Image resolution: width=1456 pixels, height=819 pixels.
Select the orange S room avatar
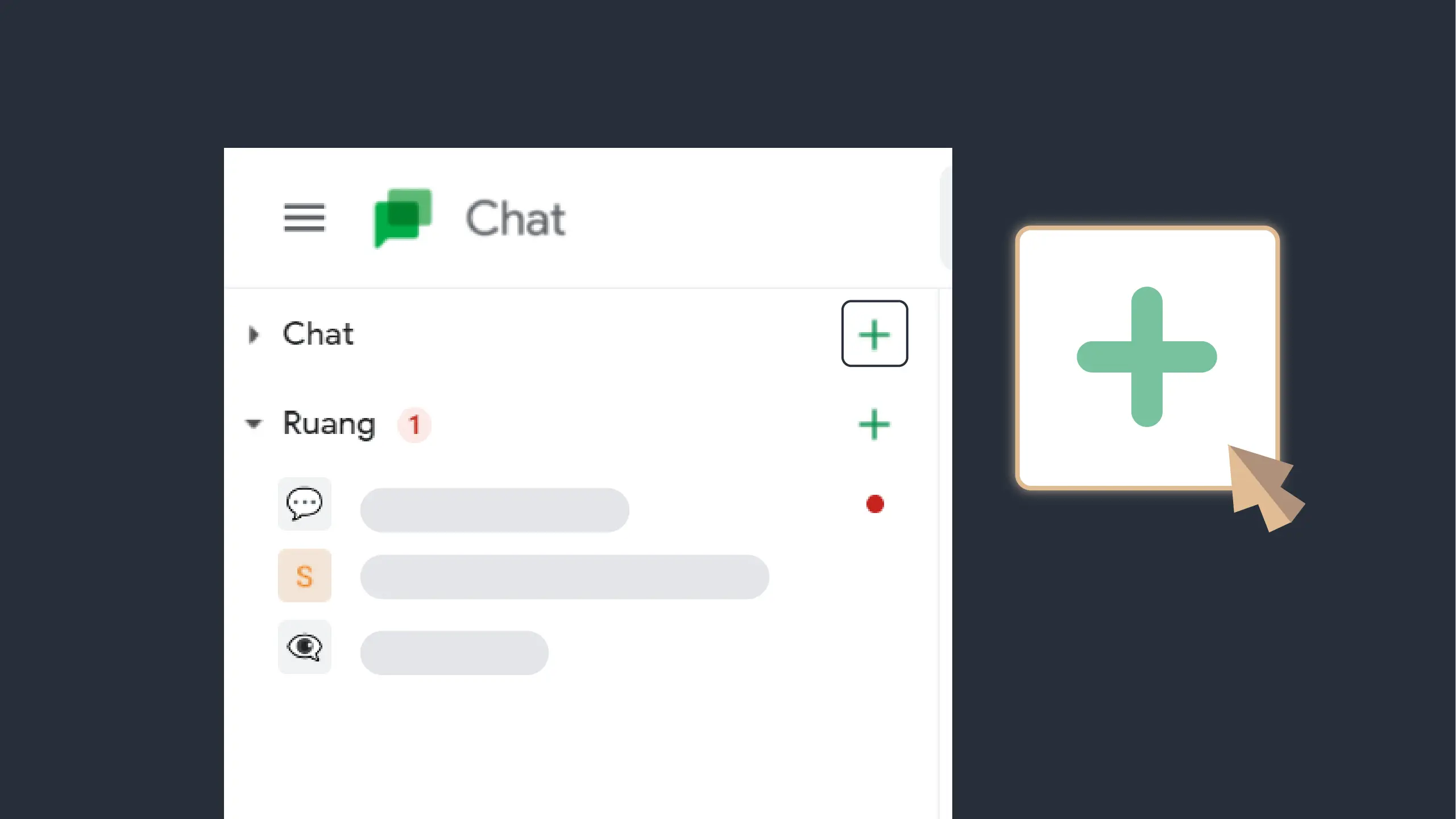click(305, 576)
